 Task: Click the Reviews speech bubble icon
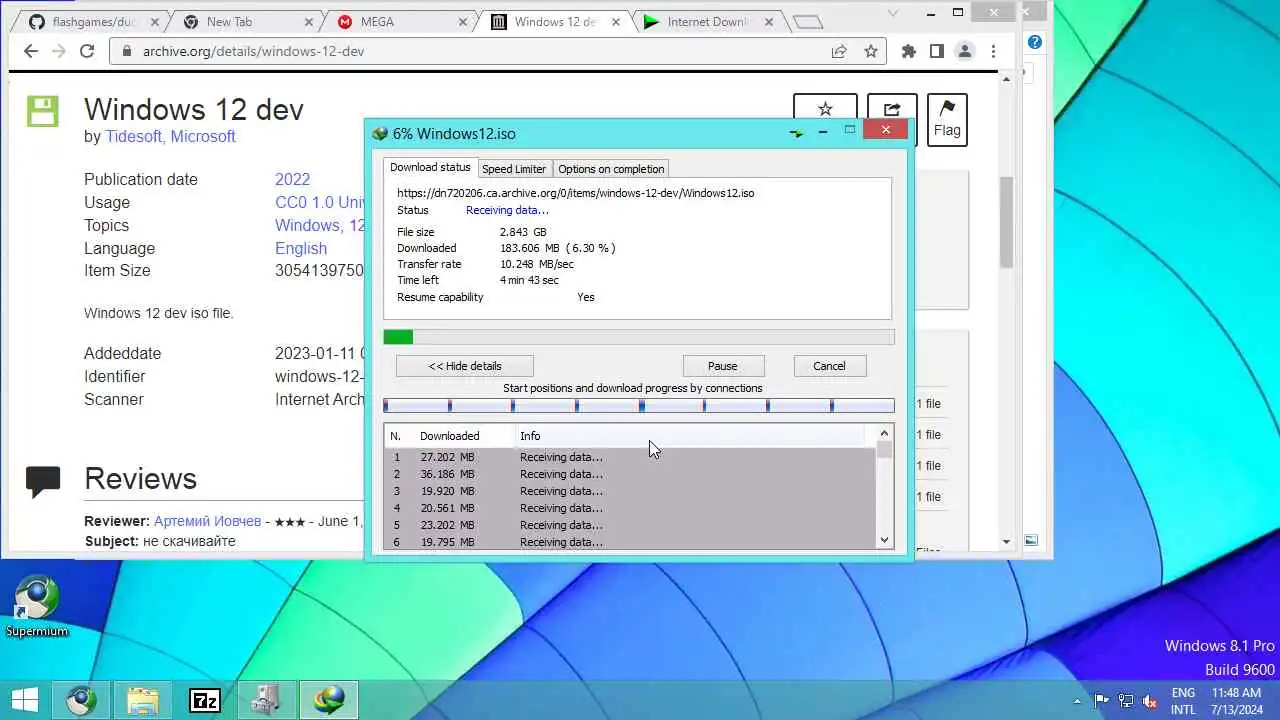[43, 482]
